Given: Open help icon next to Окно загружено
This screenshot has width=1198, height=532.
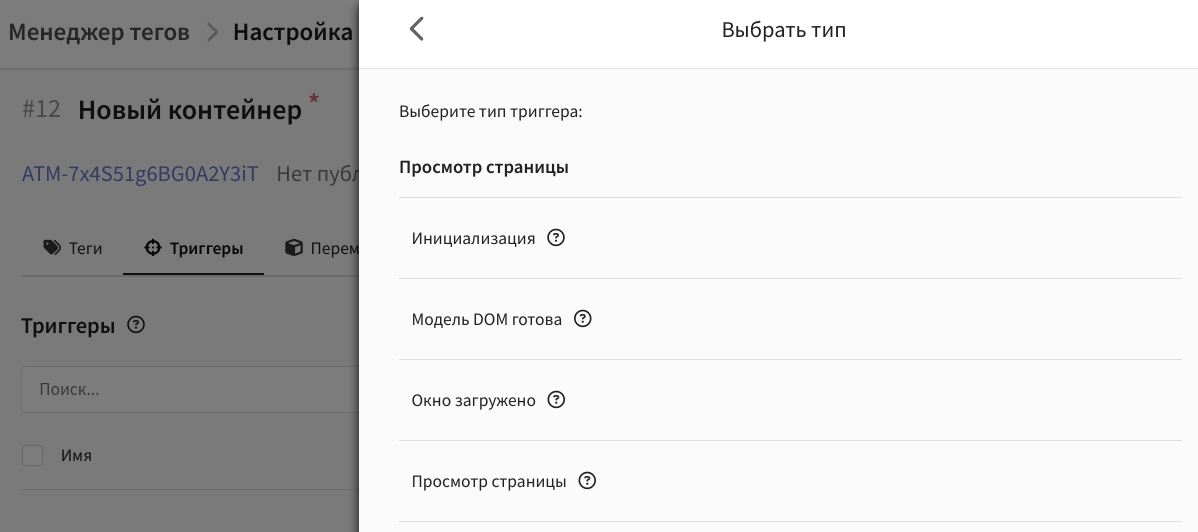Looking at the screenshot, I should (x=557, y=400).
